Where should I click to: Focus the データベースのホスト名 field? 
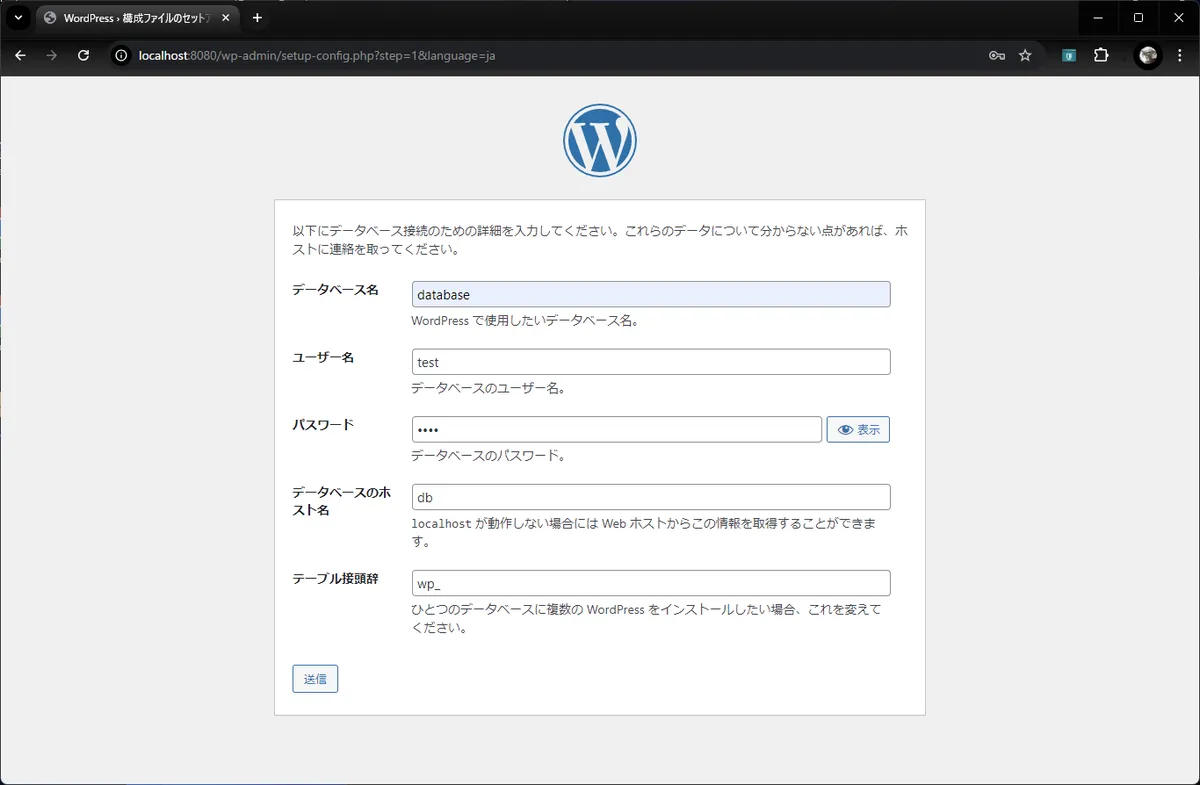pos(651,497)
